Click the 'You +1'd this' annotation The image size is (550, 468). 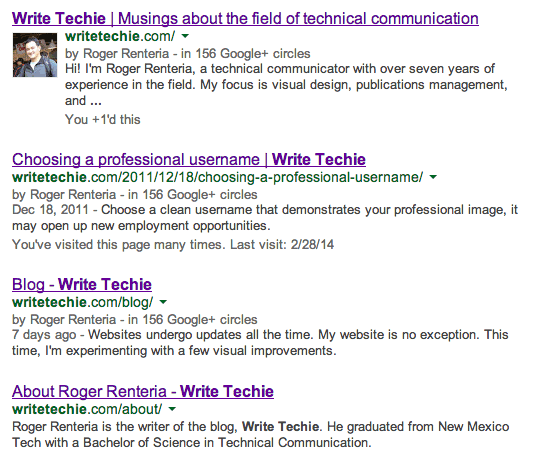click(x=103, y=120)
